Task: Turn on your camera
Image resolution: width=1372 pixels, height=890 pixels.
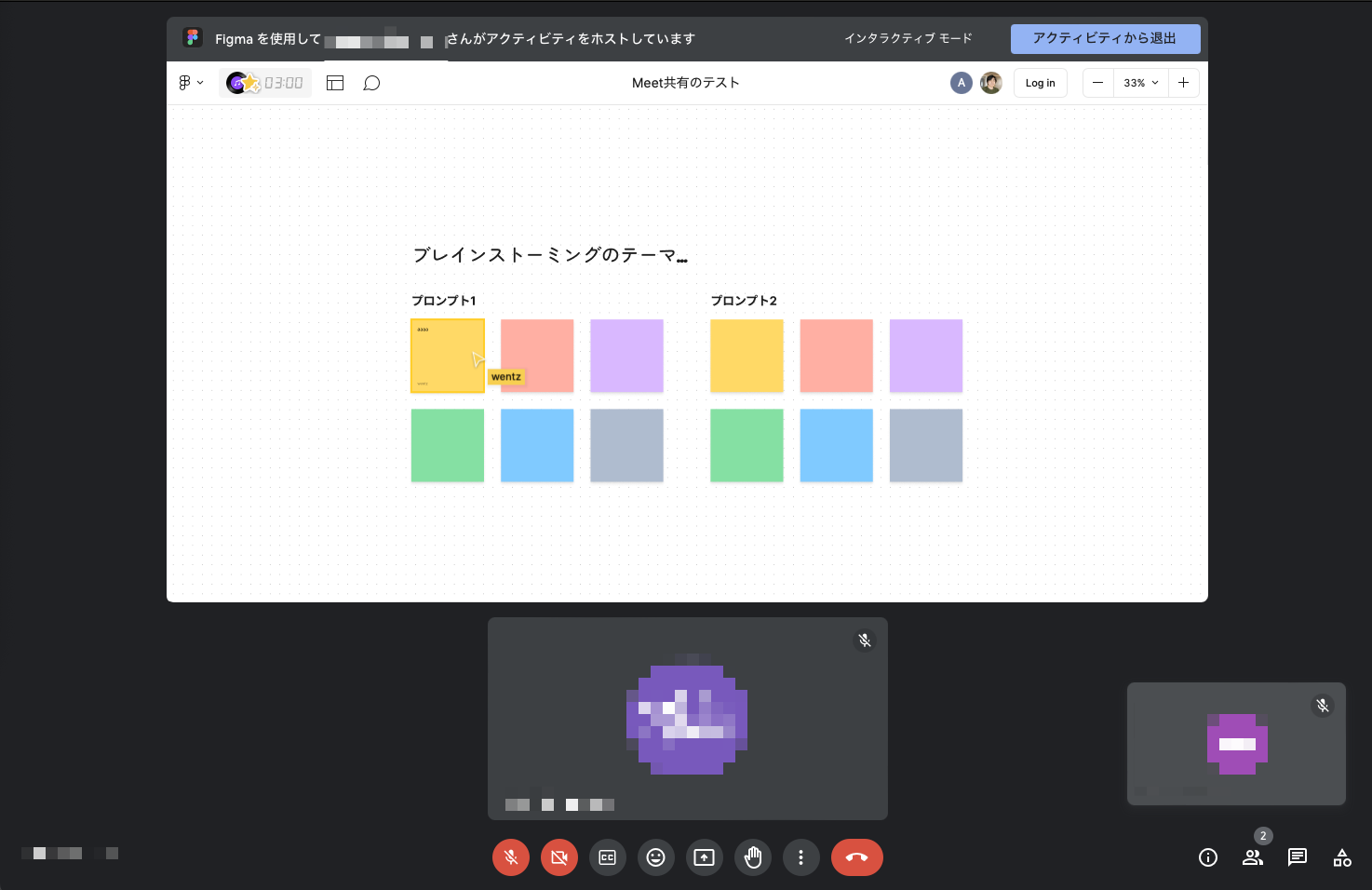Action: (x=559, y=857)
